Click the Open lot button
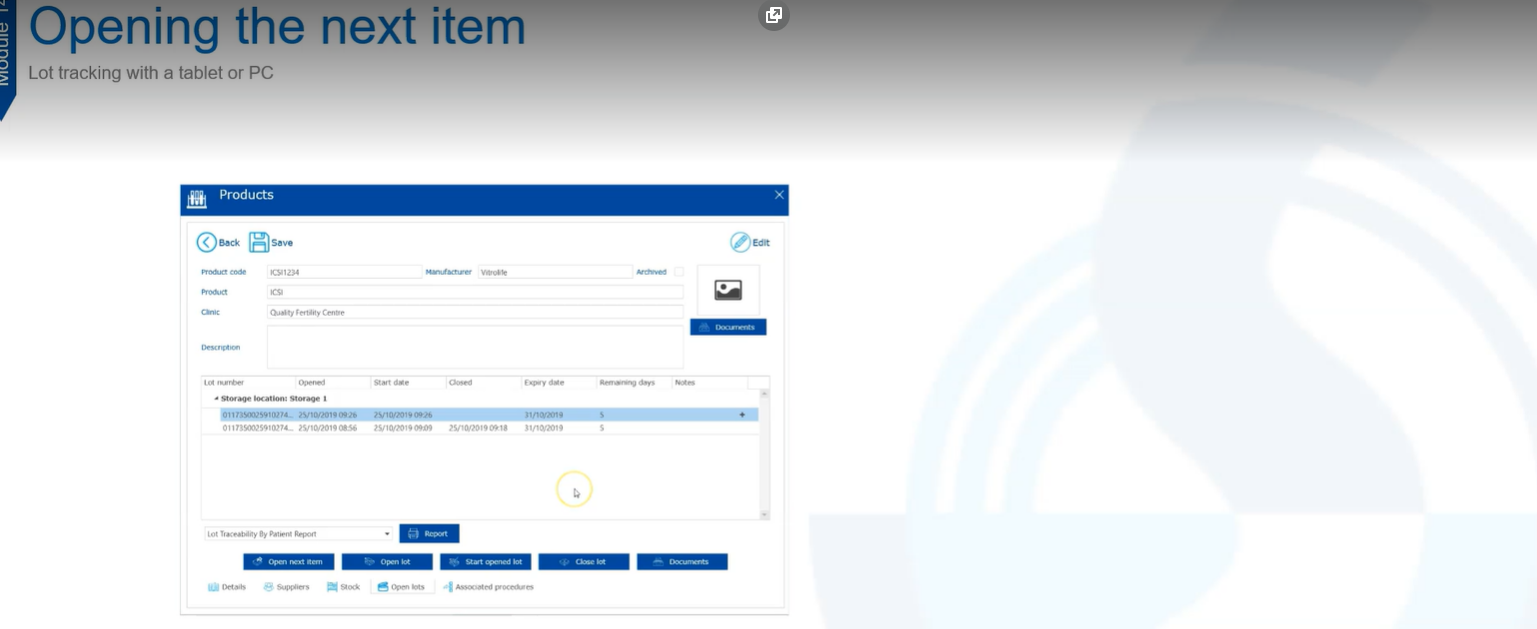 click(x=387, y=562)
